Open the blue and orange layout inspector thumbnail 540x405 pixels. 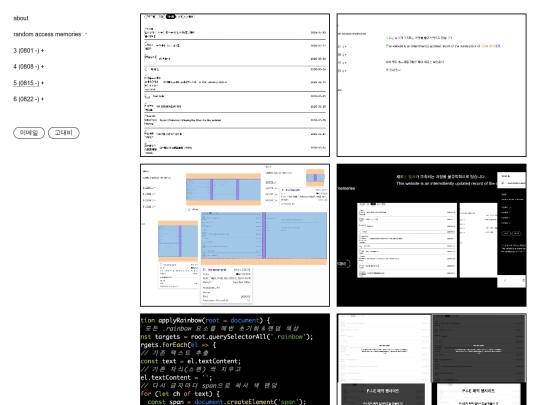[x=235, y=235]
